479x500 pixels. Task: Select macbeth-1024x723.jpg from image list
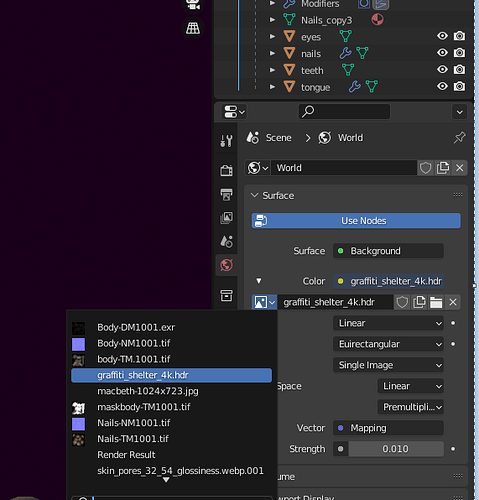coord(172,391)
